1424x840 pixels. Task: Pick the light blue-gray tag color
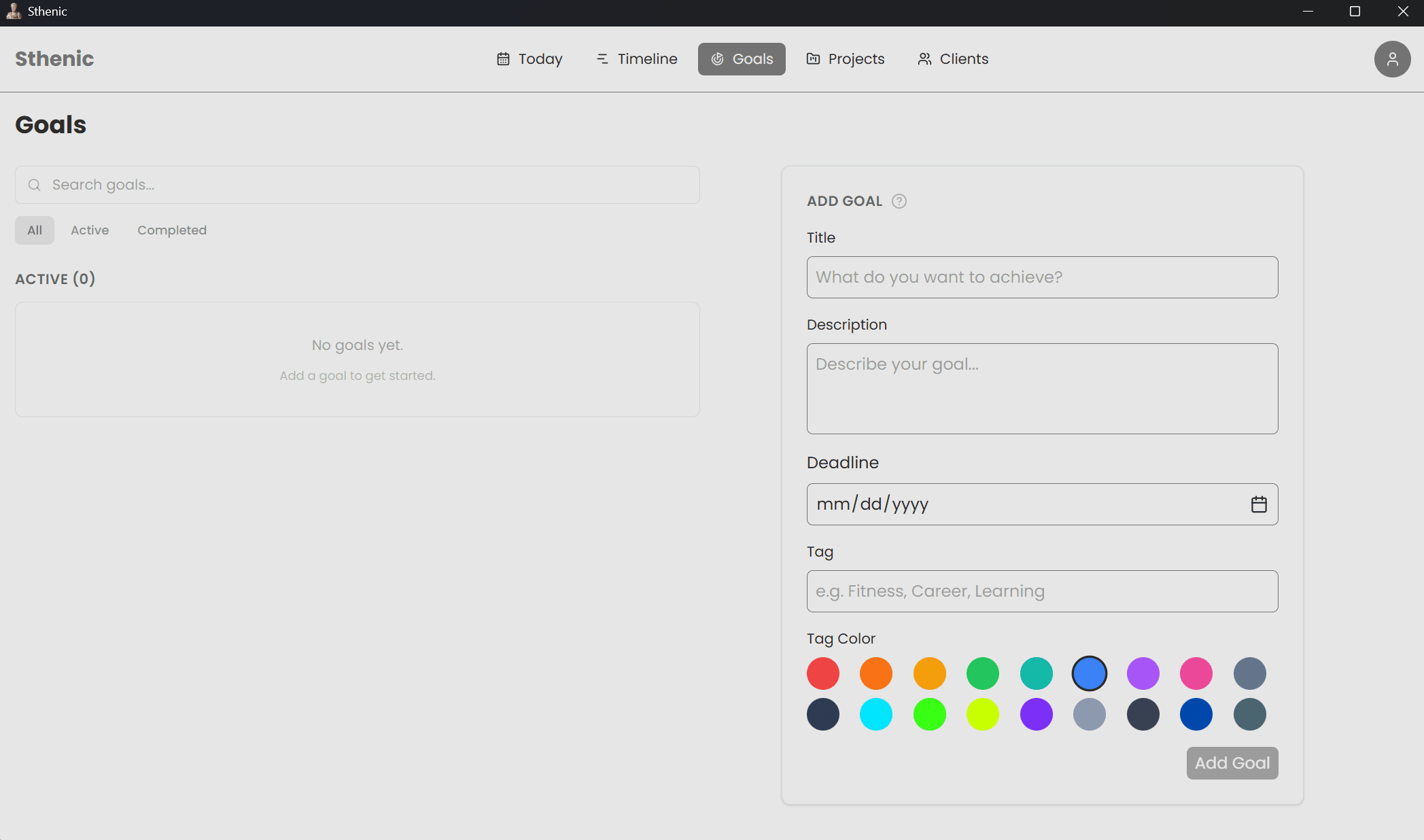coord(1090,714)
